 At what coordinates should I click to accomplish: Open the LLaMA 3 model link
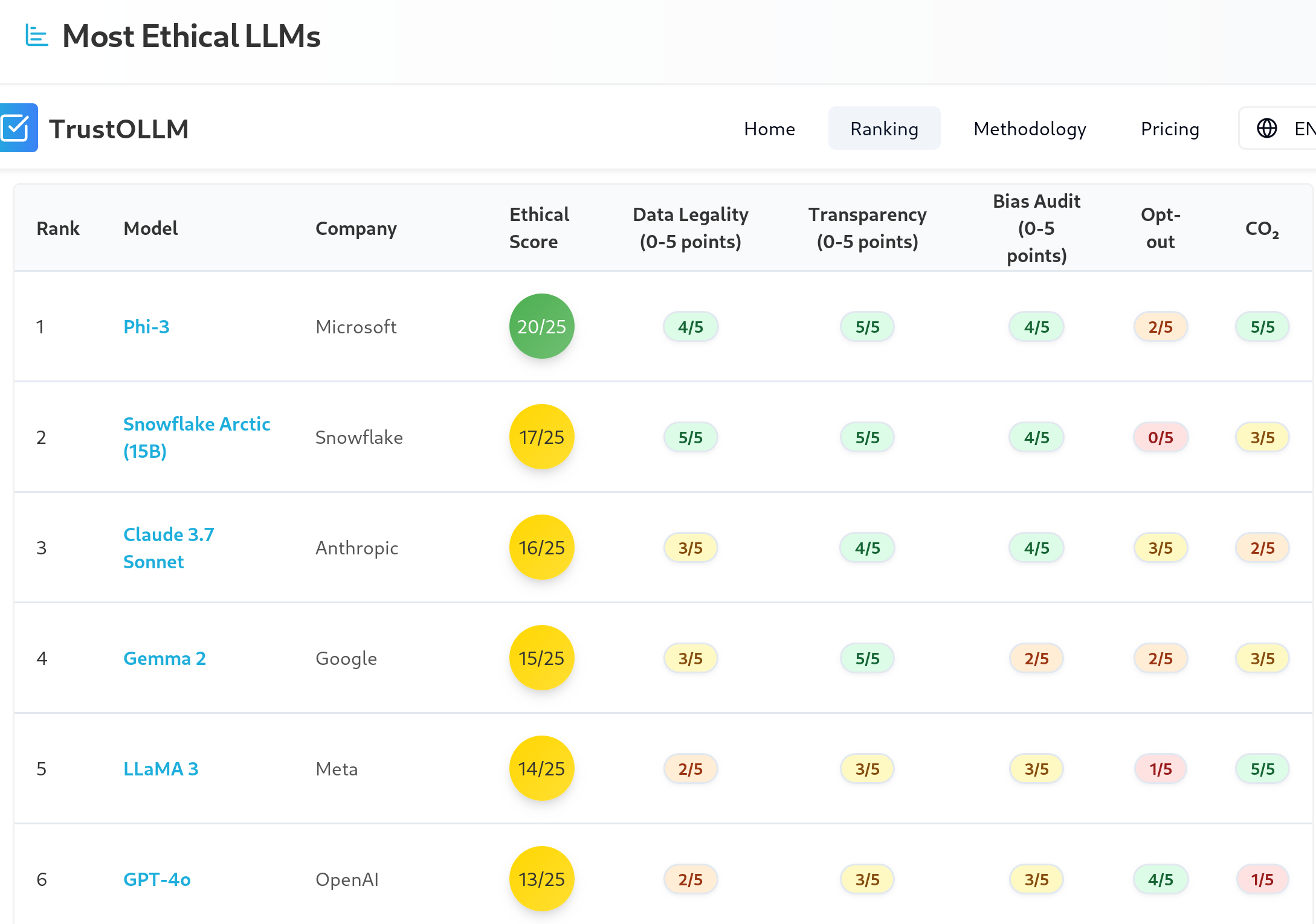pyautogui.click(x=161, y=769)
